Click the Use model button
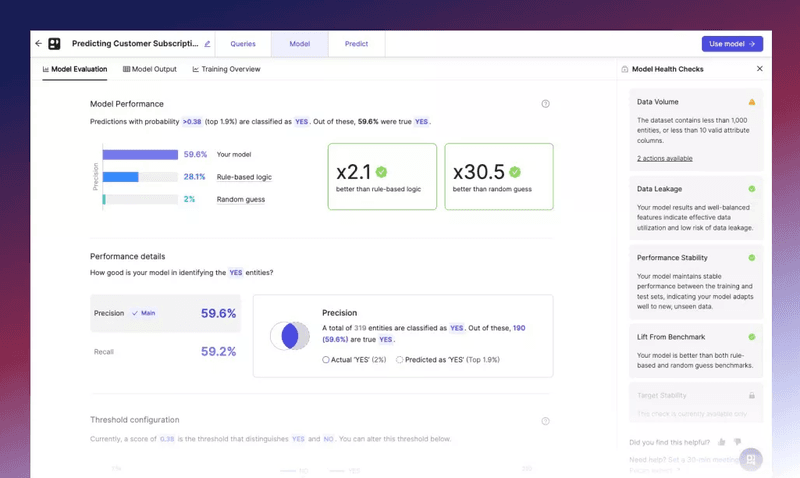This screenshot has height=478, width=800. click(x=732, y=44)
